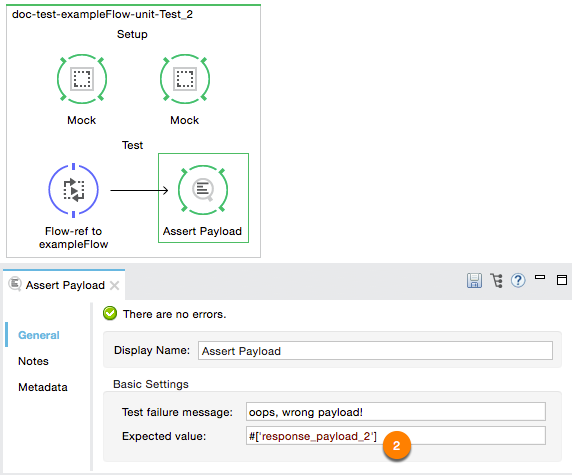Click the orange number 2 callout marker
The image size is (572, 475).
pos(397,445)
